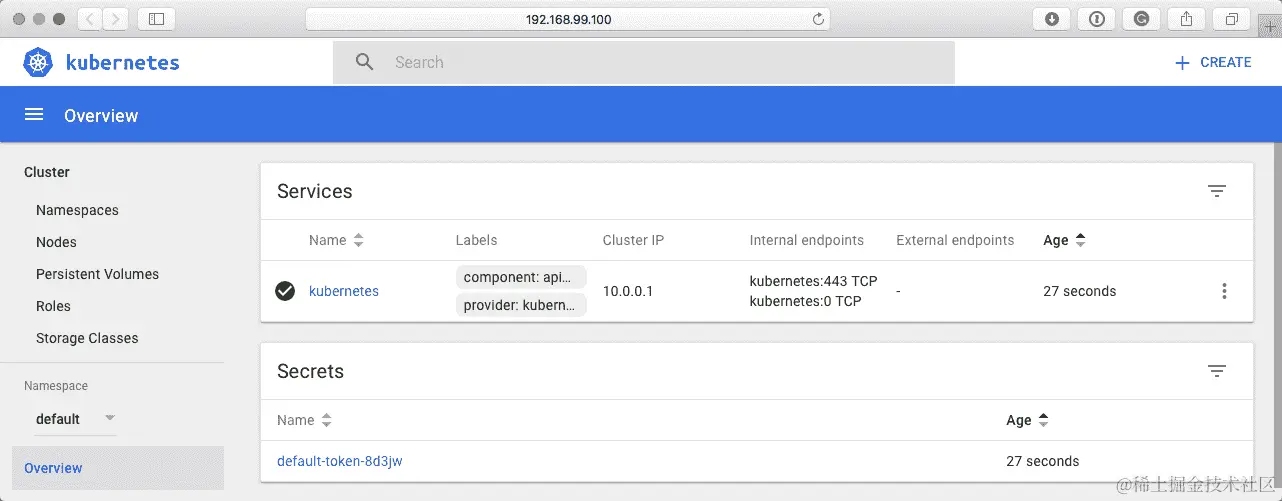Click the Cluster sidebar heading
The image size is (1282, 501).
pyautogui.click(x=47, y=172)
